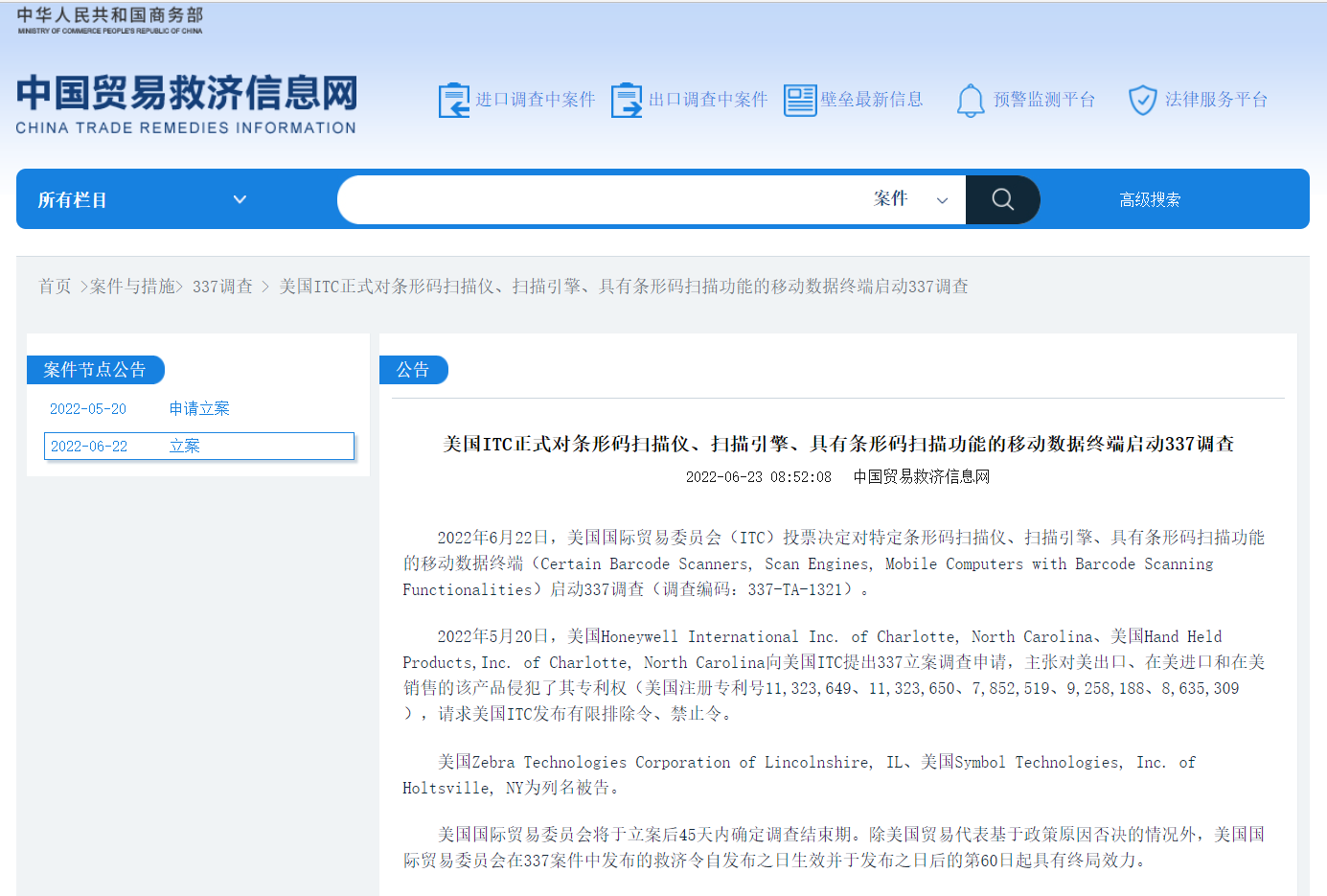The height and width of the screenshot is (896, 1327).
Task: Open 进口调查中案件 link
Action: [x=536, y=100]
